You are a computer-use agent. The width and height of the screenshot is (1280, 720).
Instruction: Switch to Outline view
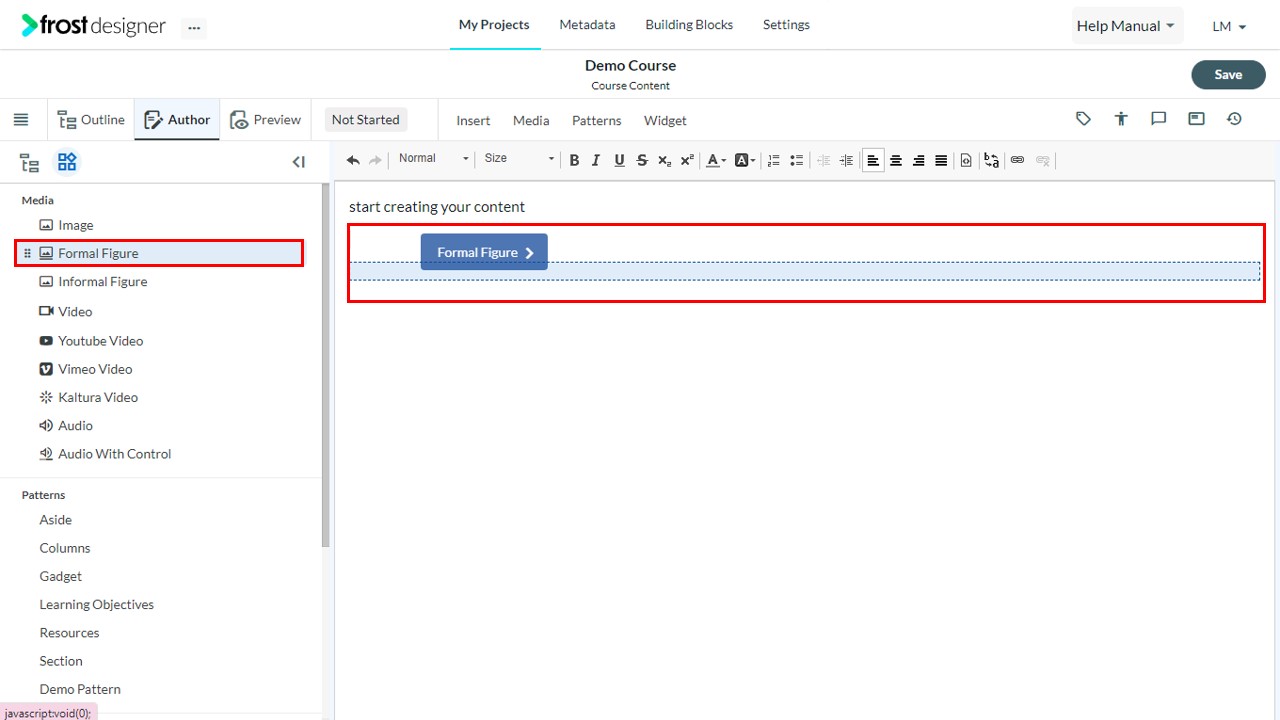(91, 120)
